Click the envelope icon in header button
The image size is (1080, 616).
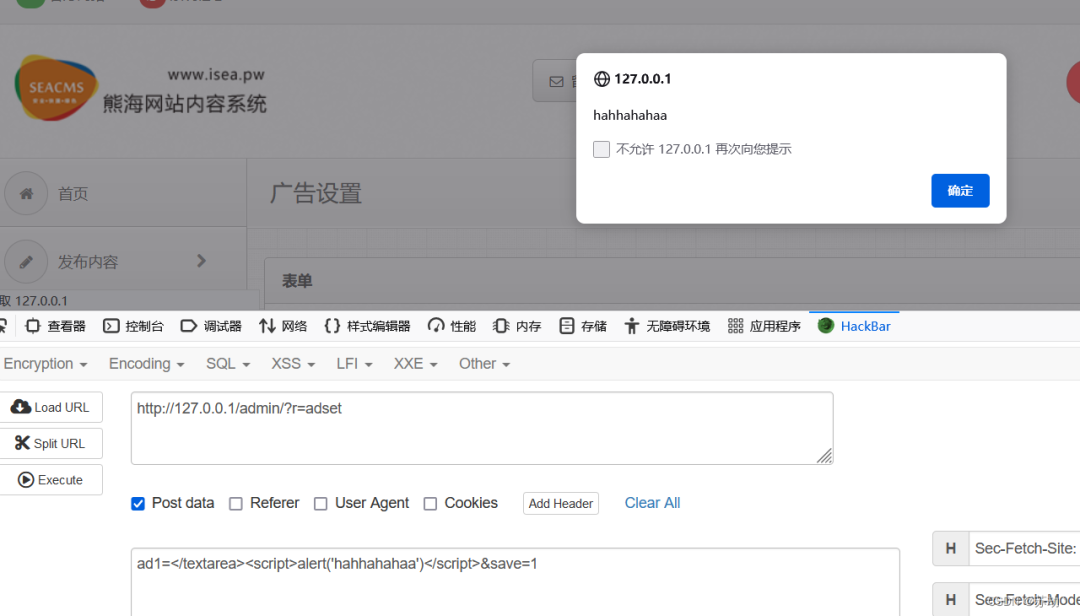pyautogui.click(x=556, y=82)
